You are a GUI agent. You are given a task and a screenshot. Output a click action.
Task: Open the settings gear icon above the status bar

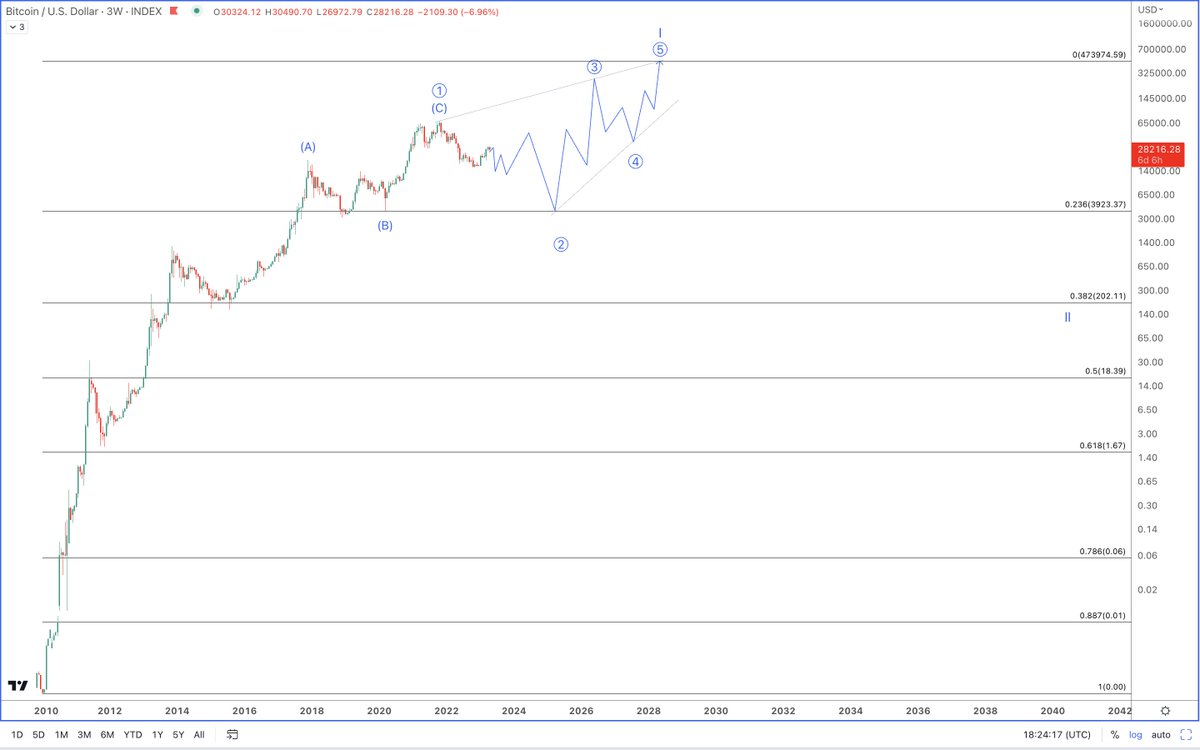pos(1165,711)
